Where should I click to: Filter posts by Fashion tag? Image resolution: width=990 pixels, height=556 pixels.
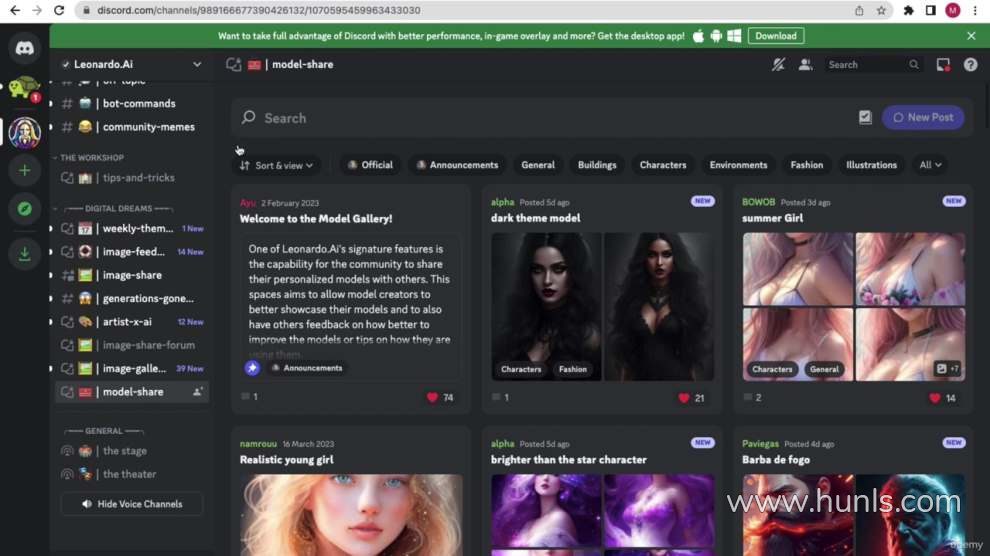806,165
